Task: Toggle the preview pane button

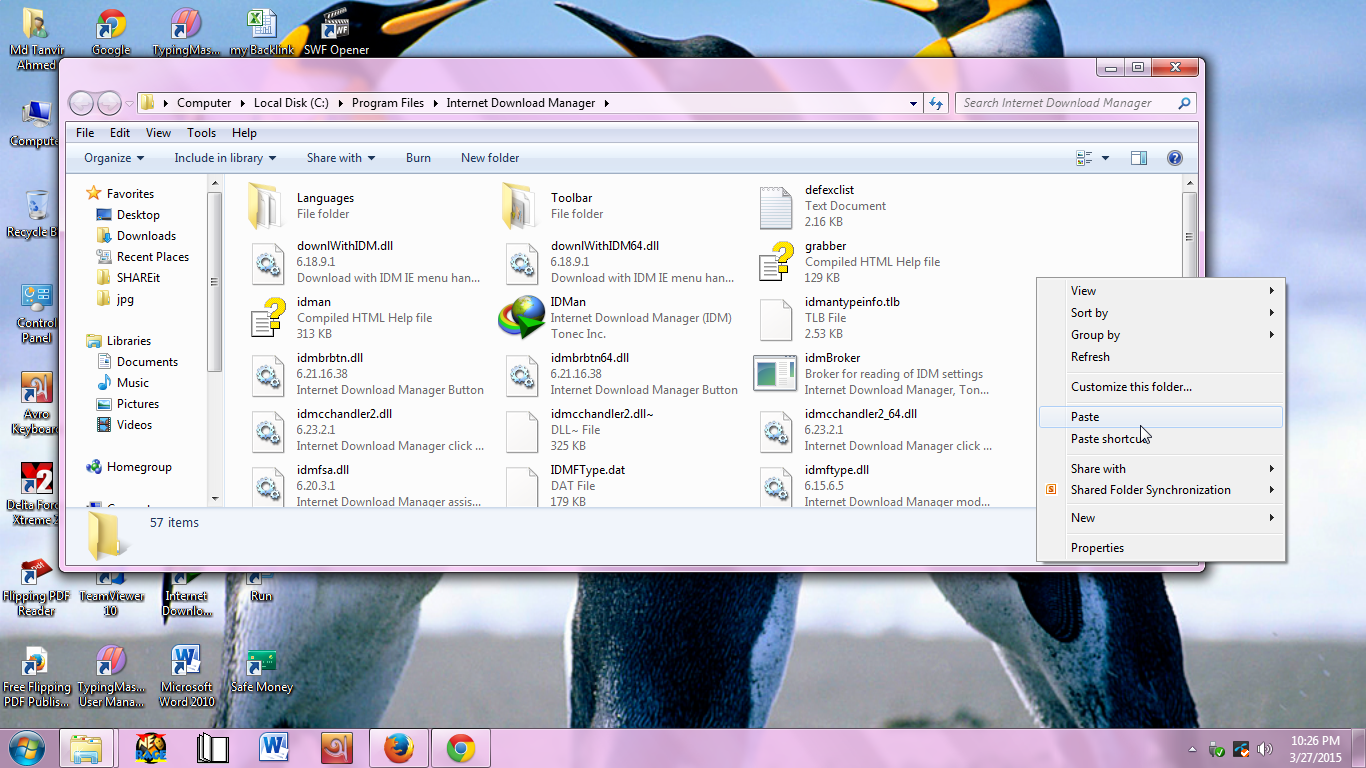Action: [1138, 158]
